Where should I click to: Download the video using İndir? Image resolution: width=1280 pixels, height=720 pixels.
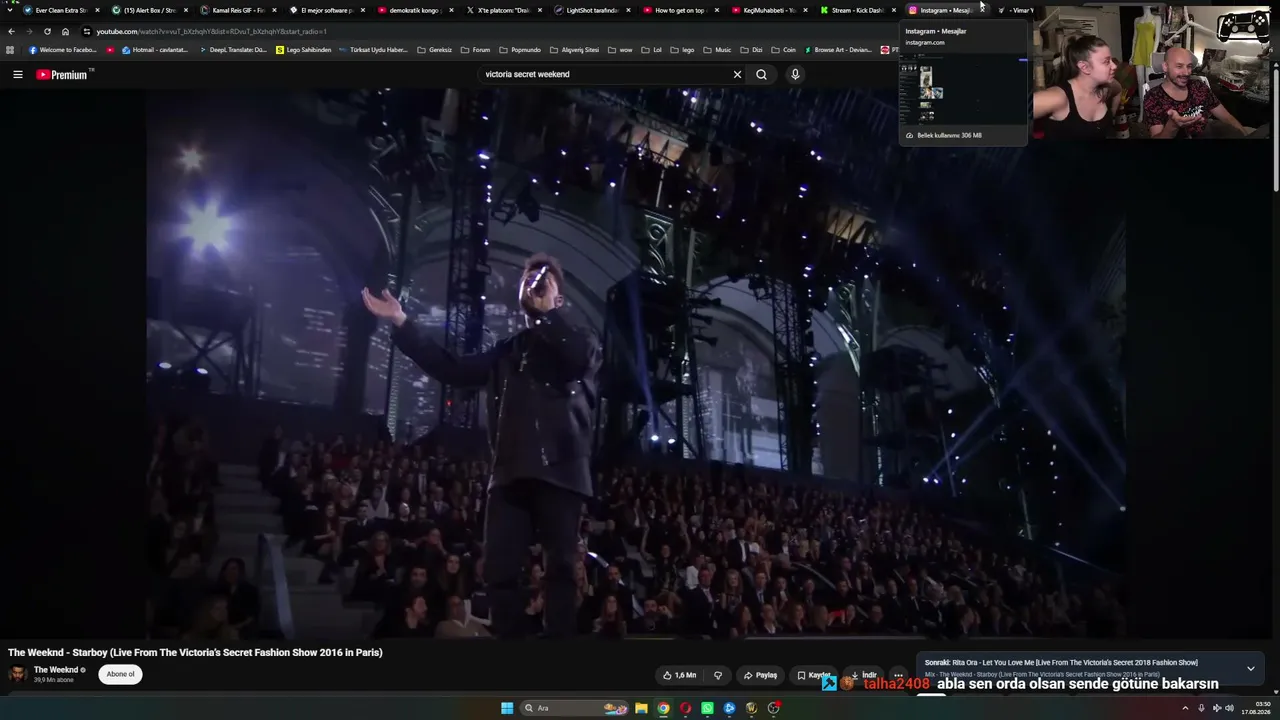click(x=863, y=675)
